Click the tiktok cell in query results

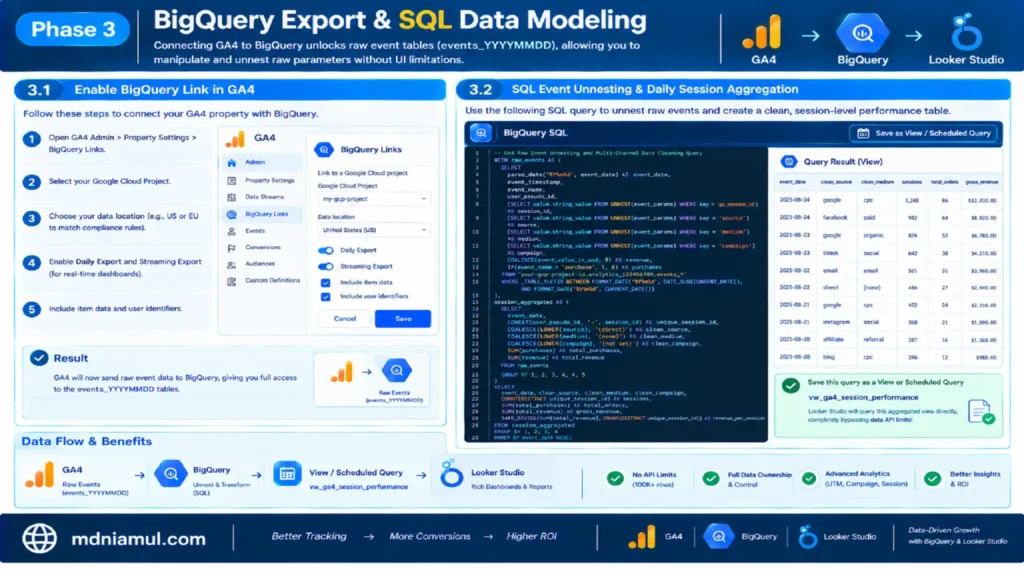click(830, 253)
